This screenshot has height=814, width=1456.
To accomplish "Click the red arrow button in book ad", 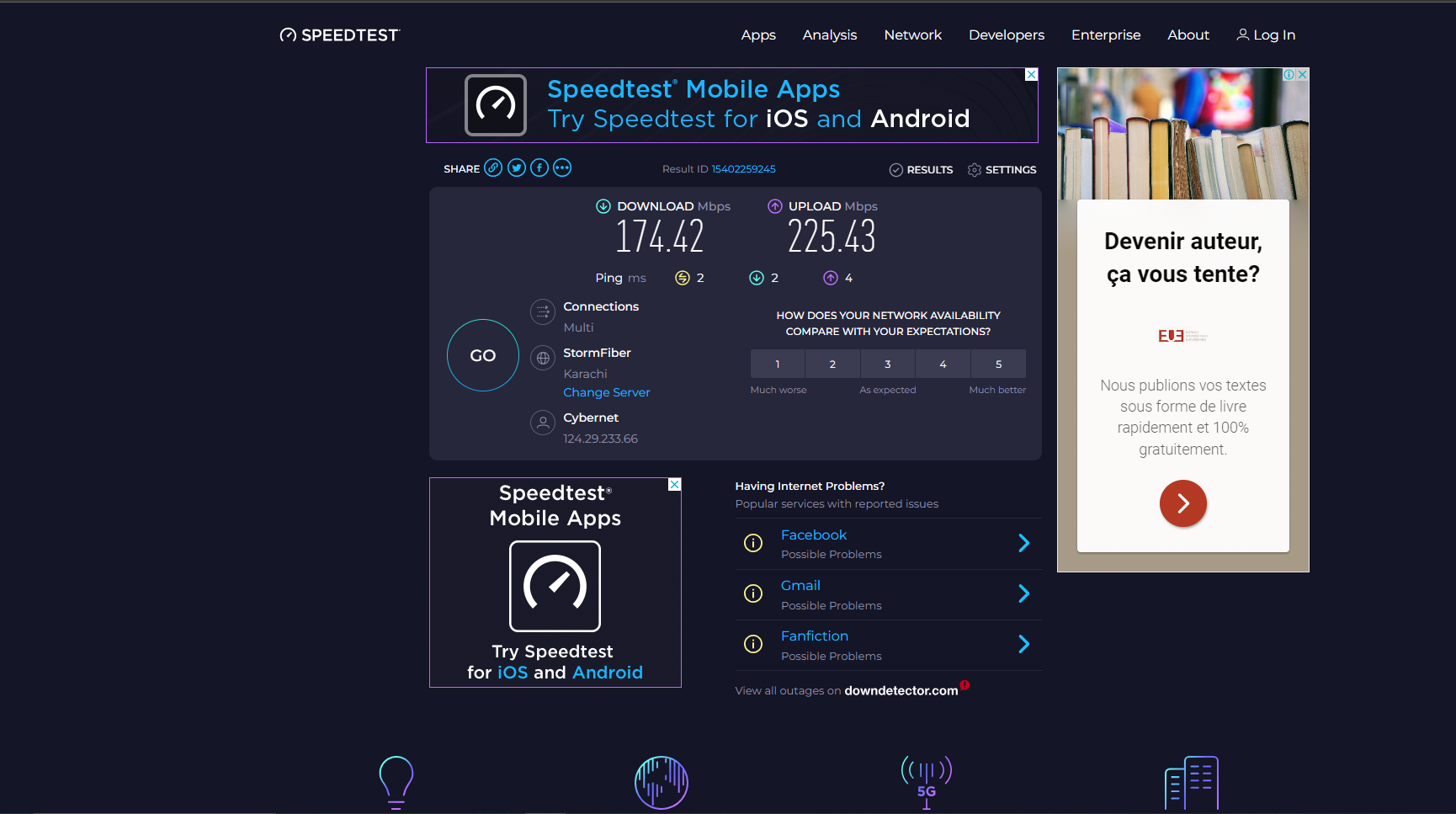I will (x=1183, y=503).
